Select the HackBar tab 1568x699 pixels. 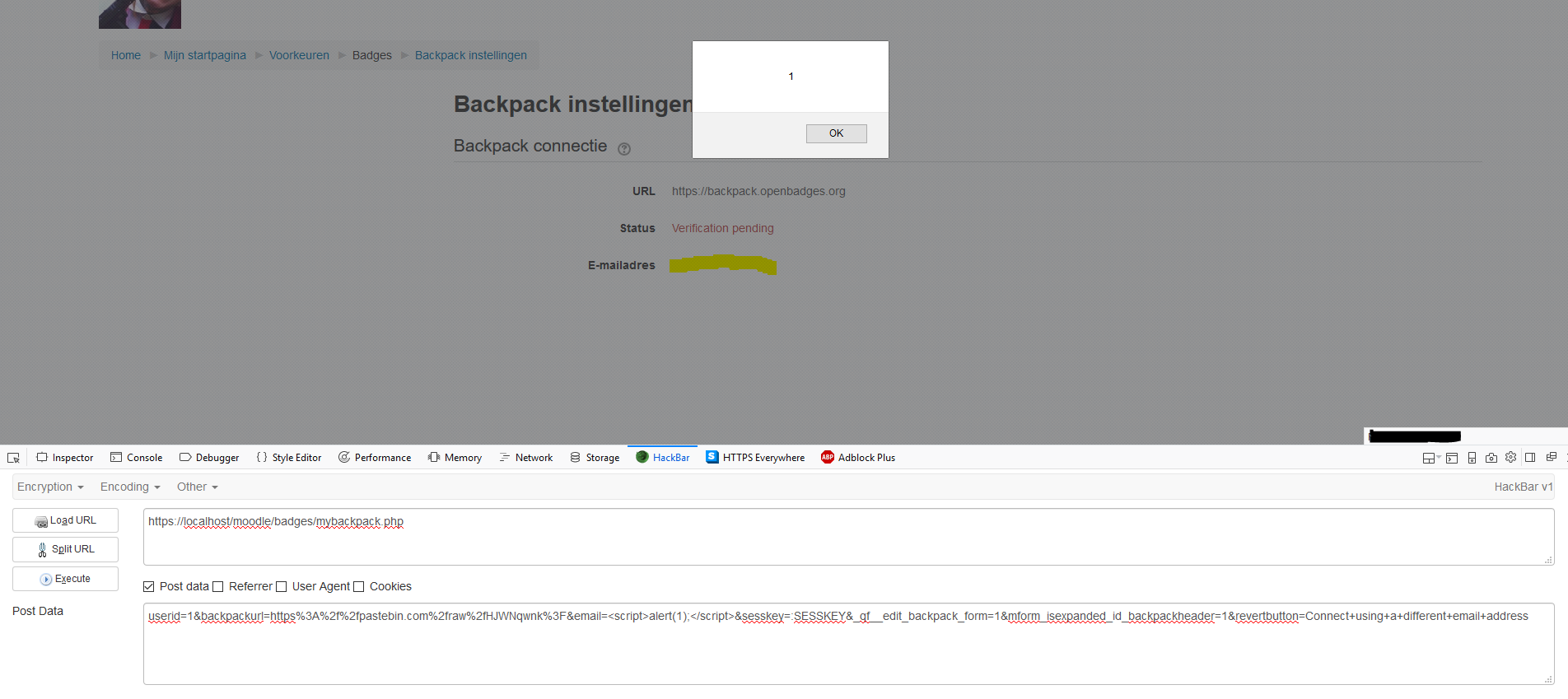coord(663,458)
